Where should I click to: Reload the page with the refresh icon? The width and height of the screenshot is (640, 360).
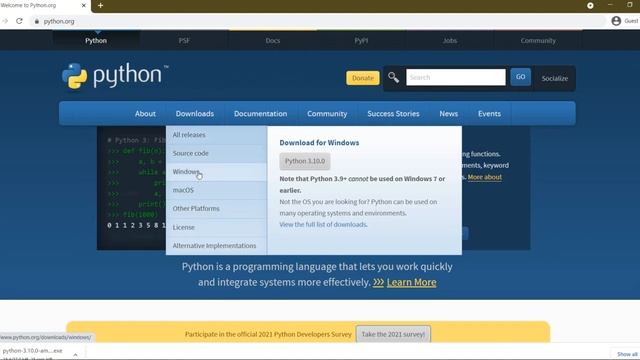19,21
